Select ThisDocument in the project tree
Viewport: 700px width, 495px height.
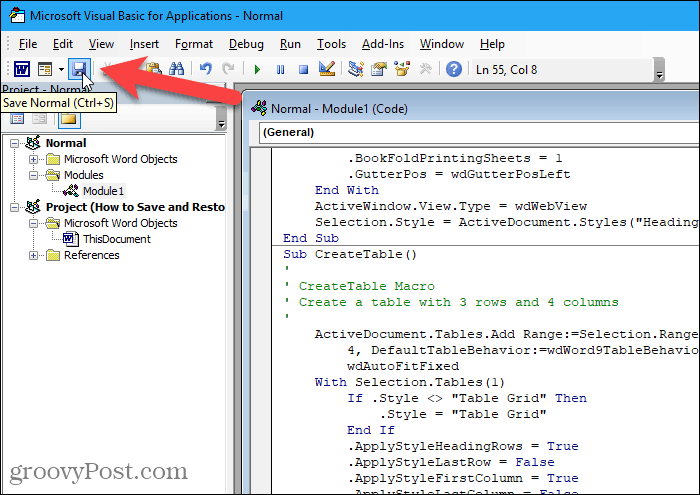(x=117, y=239)
